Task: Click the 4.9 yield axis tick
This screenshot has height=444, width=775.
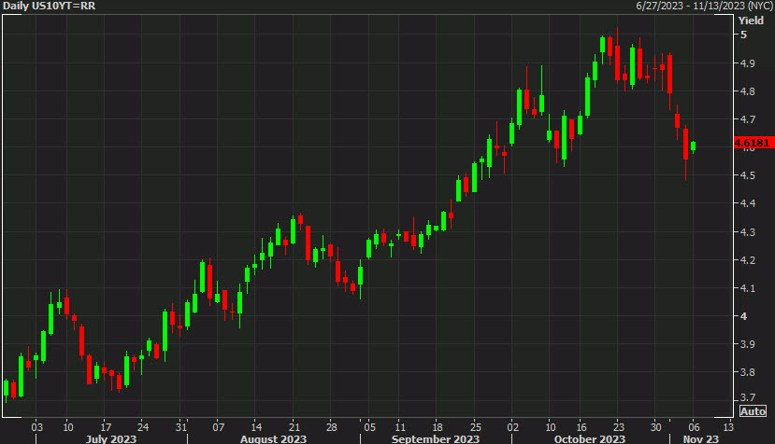Action: pyautogui.click(x=747, y=63)
